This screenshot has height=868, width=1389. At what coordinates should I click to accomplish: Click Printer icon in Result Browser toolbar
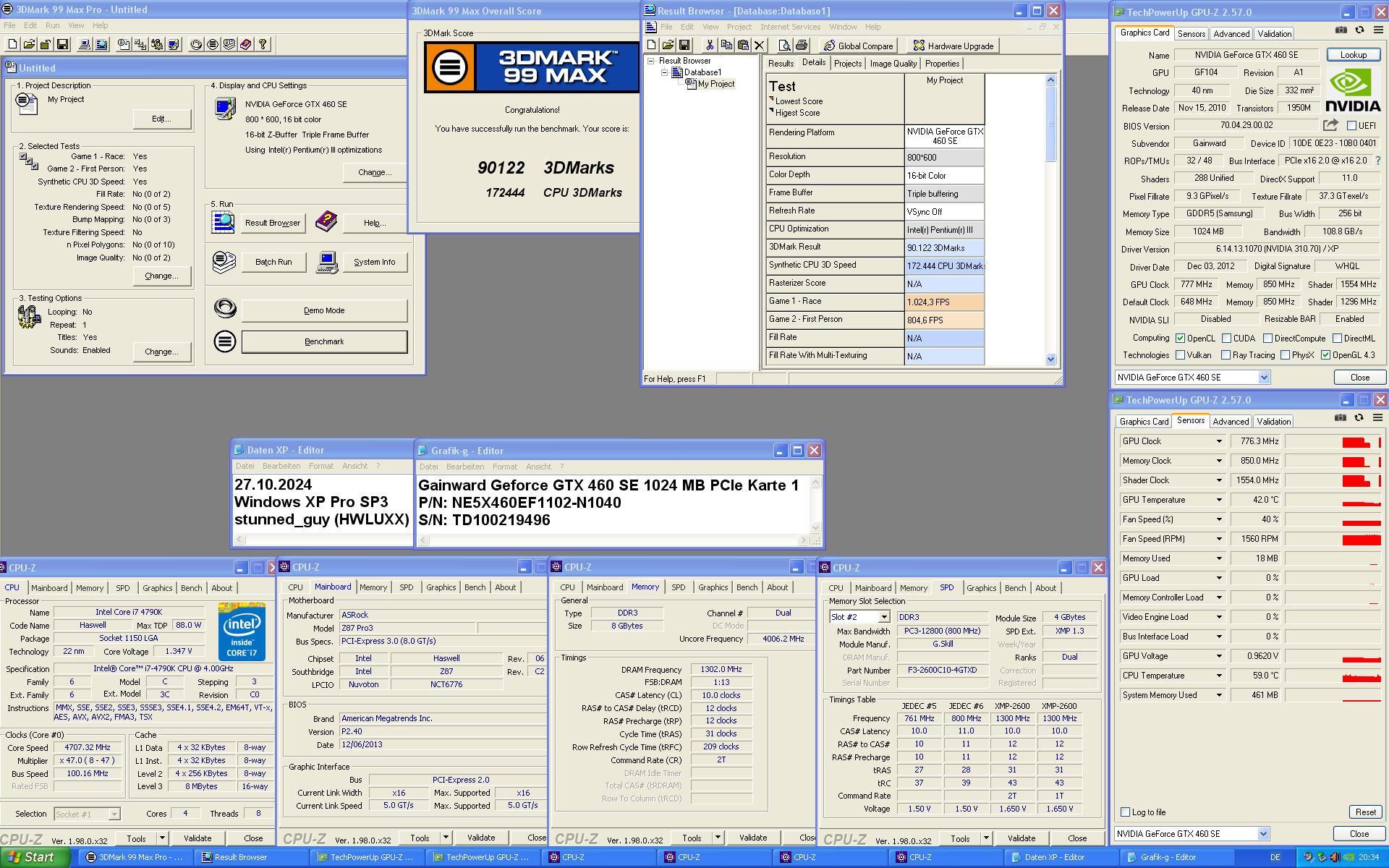click(802, 45)
